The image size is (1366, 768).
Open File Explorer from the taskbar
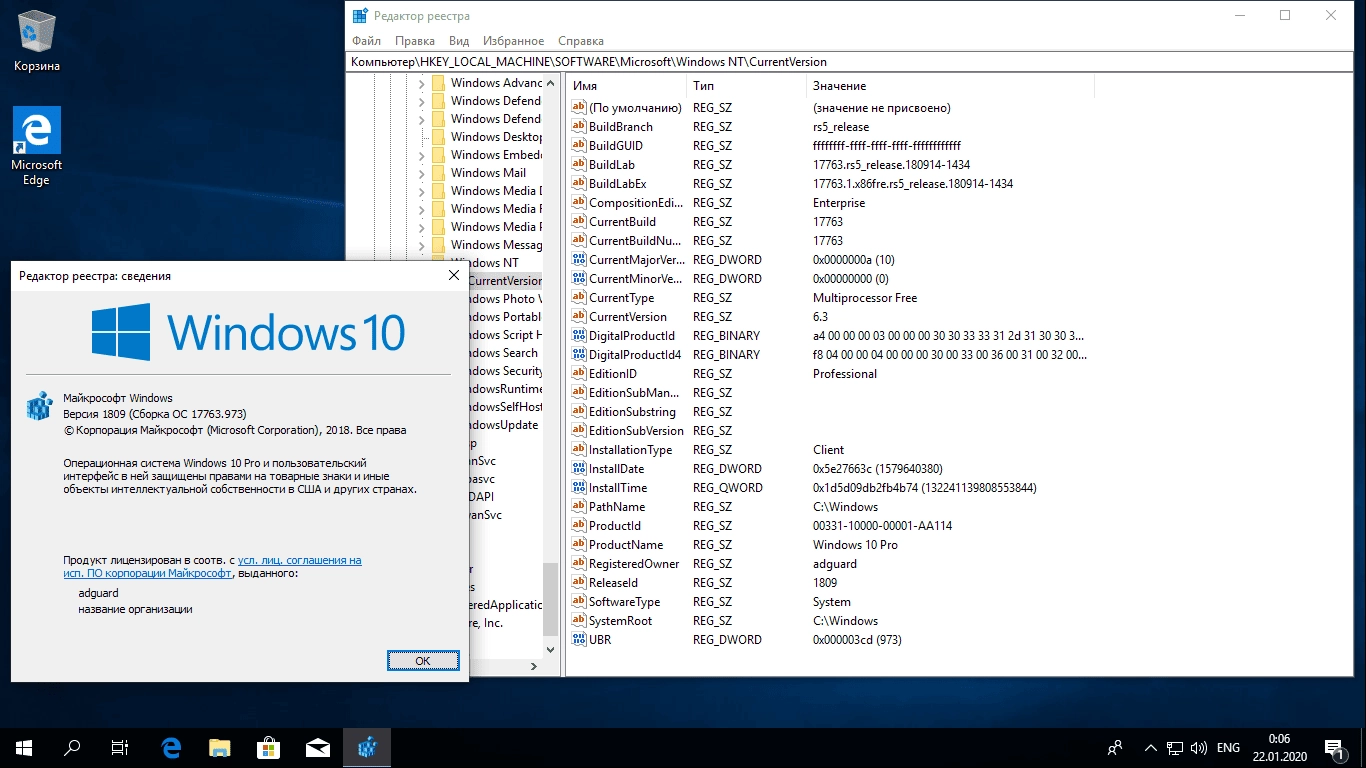pyautogui.click(x=220, y=747)
